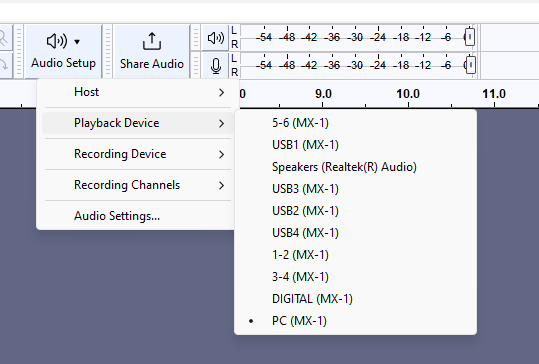
Task: Expand the Recording Channels chevron arrow
Action: tap(221, 185)
